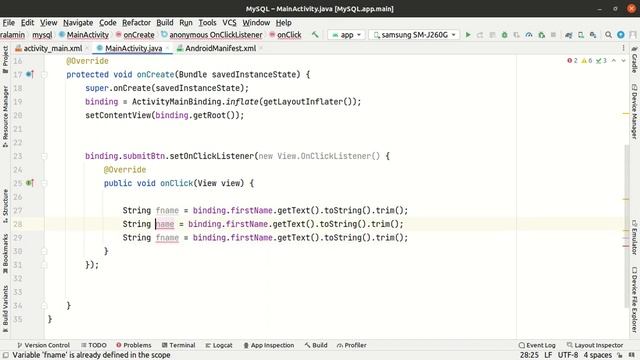Open the Project tool window
The width and height of the screenshot is (640, 360).
pos(5,60)
